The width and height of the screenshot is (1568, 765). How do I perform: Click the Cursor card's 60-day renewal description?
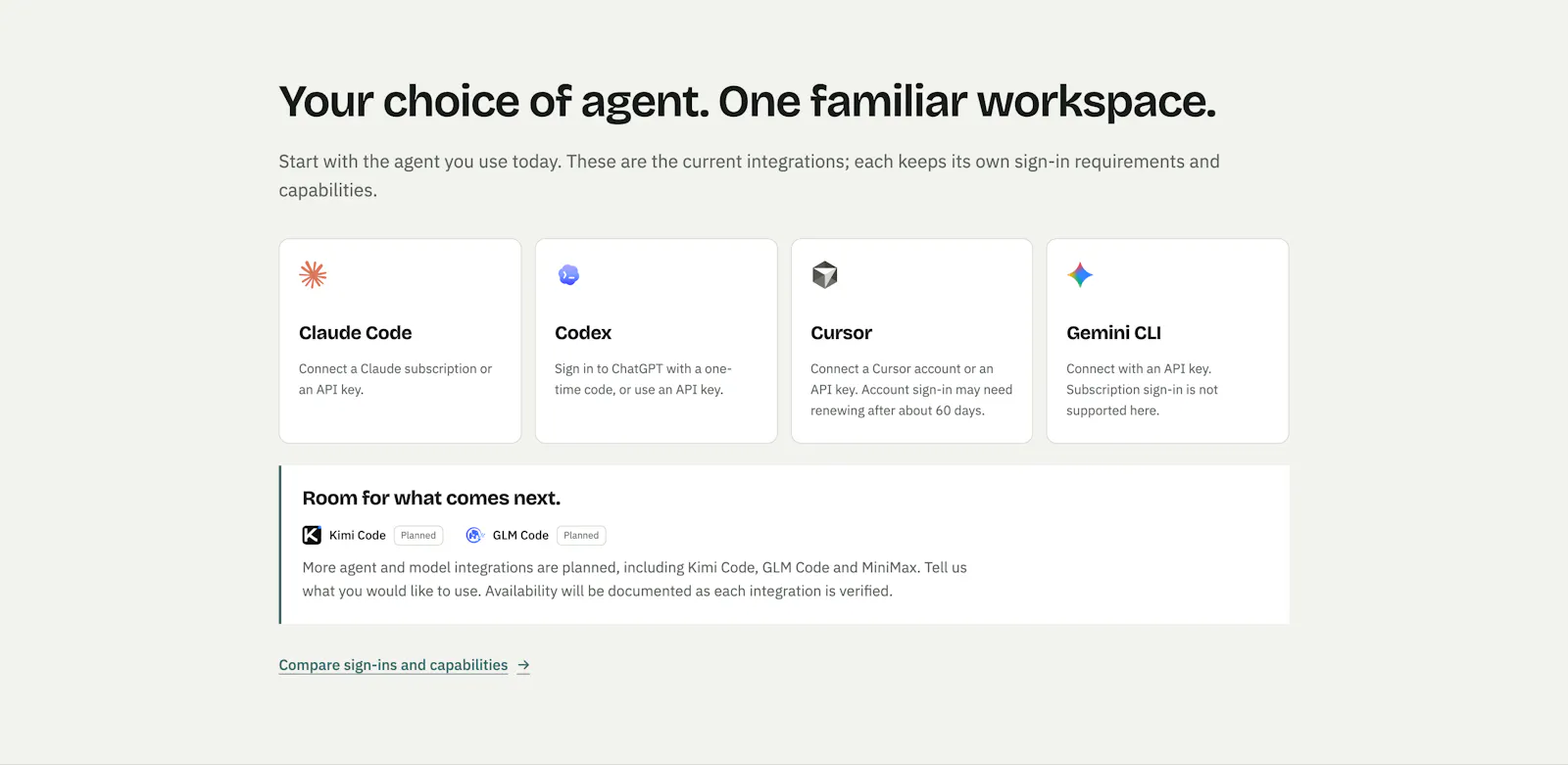tap(911, 390)
